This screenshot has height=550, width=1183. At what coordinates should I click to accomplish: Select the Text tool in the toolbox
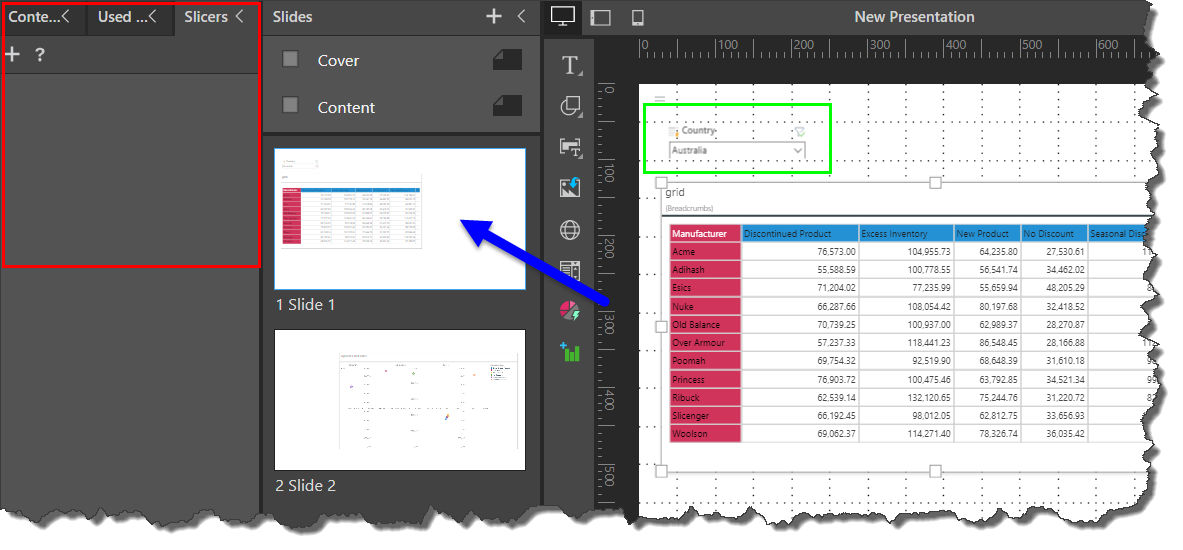coord(571,66)
